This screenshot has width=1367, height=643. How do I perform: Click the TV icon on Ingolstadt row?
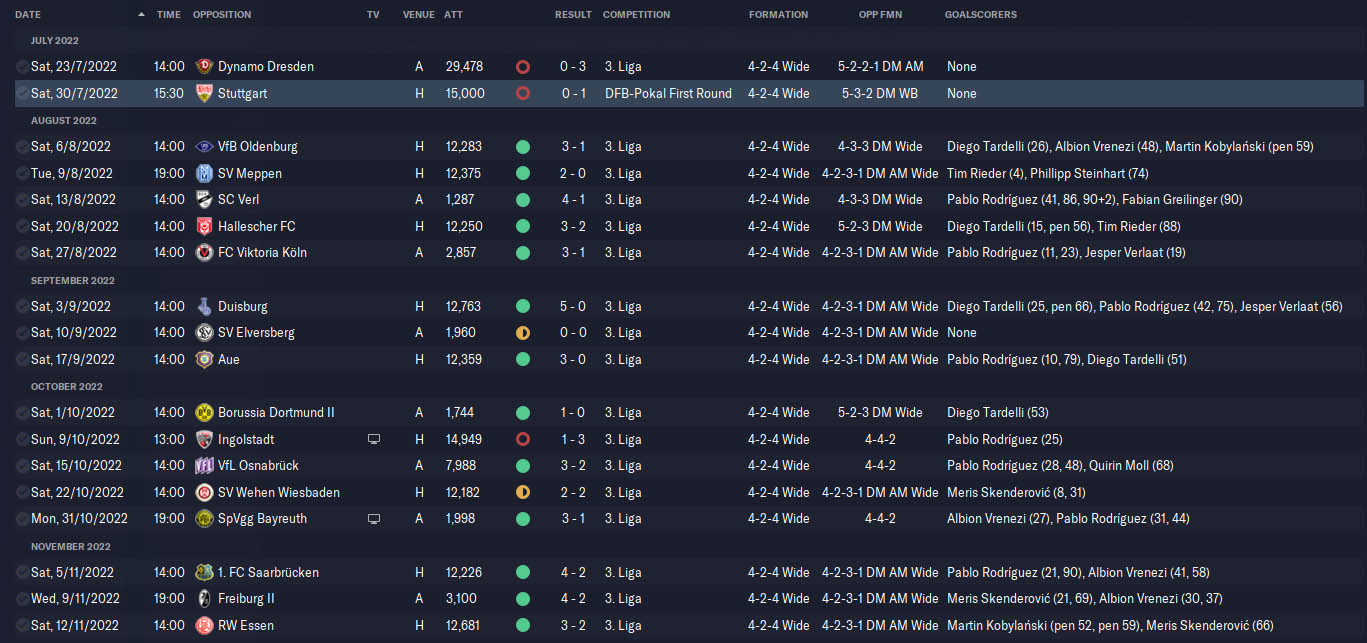tap(374, 439)
